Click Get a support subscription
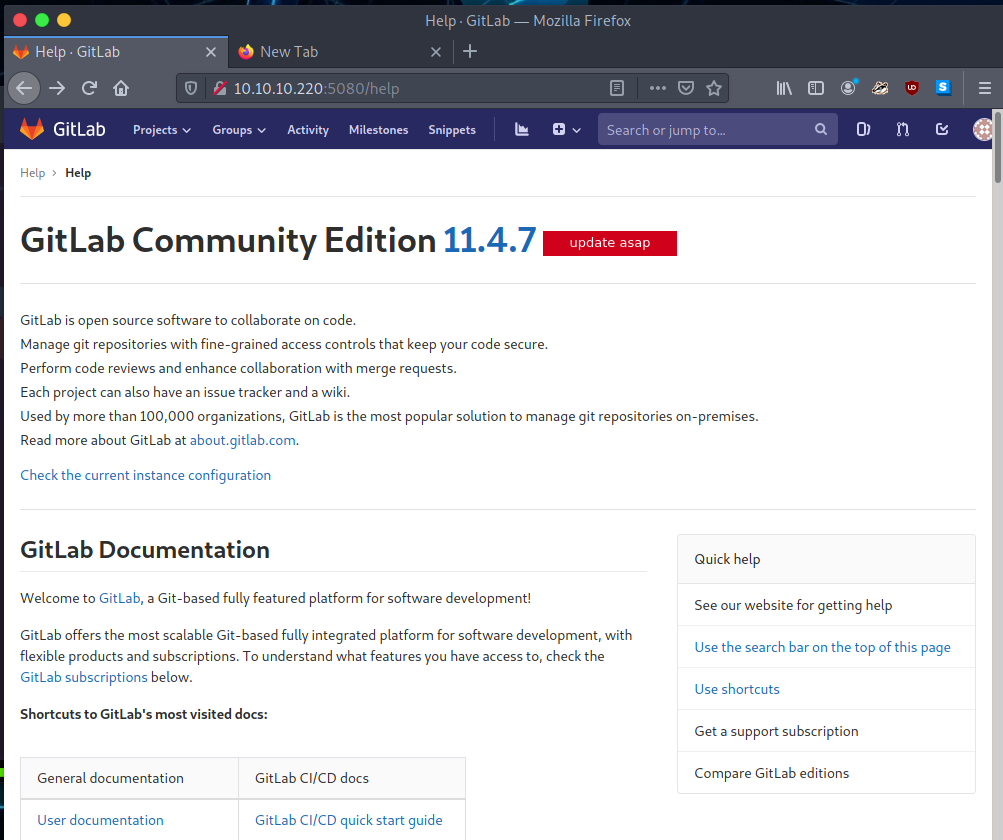The height and width of the screenshot is (840, 1003). click(776, 731)
